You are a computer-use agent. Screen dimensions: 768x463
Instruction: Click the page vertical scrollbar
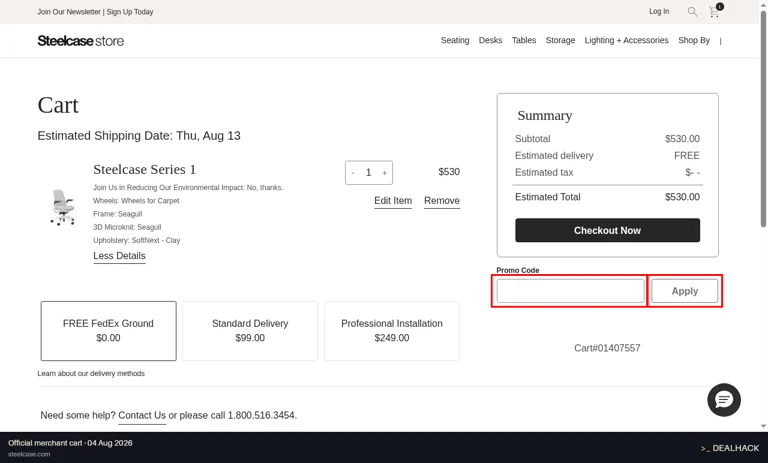pyautogui.click(x=763, y=118)
